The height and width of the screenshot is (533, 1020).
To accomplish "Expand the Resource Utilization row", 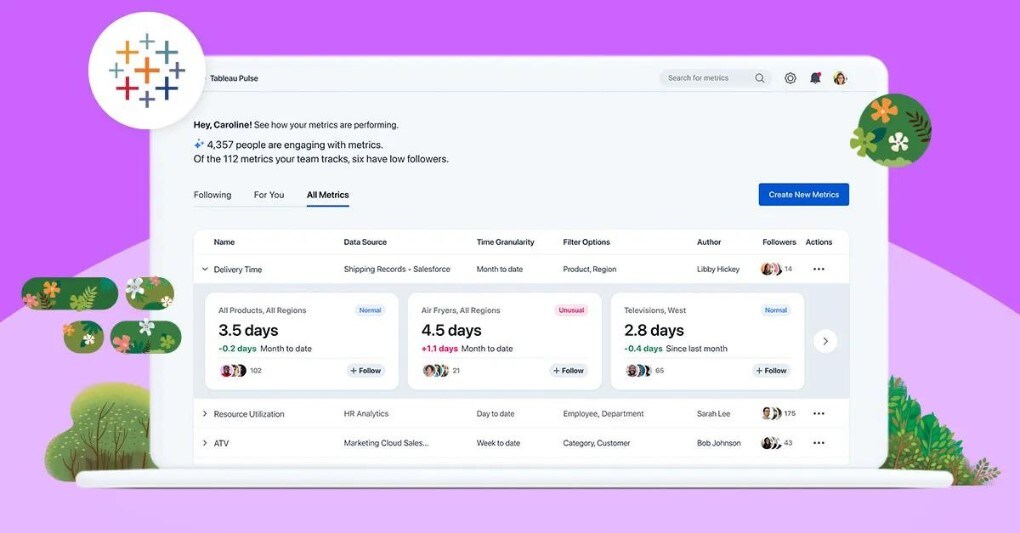I will [205, 413].
